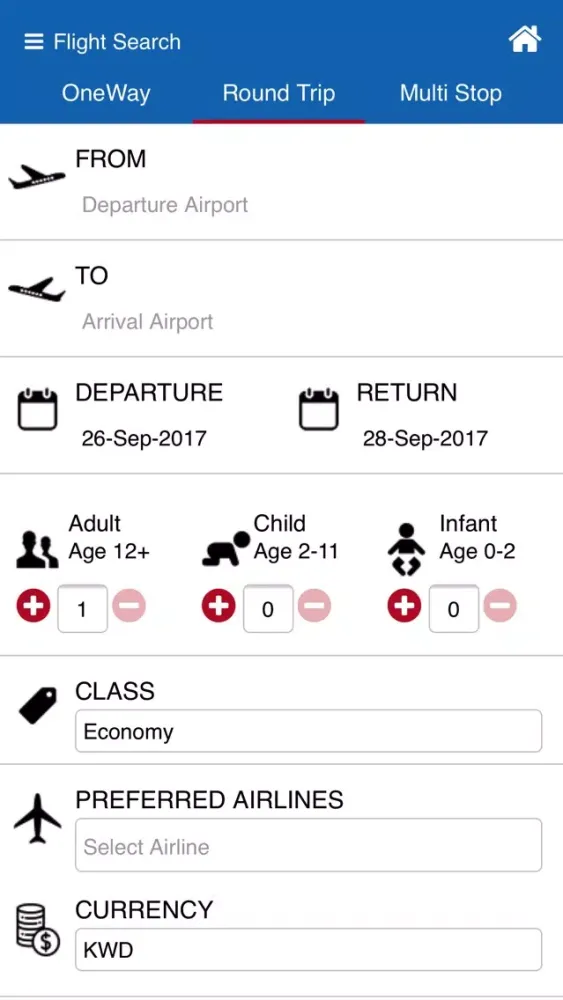Image resolution: width=563 pixels, height=1000 pixels.
Task: Tap the departure calendar icon
Action: (37, 410)
